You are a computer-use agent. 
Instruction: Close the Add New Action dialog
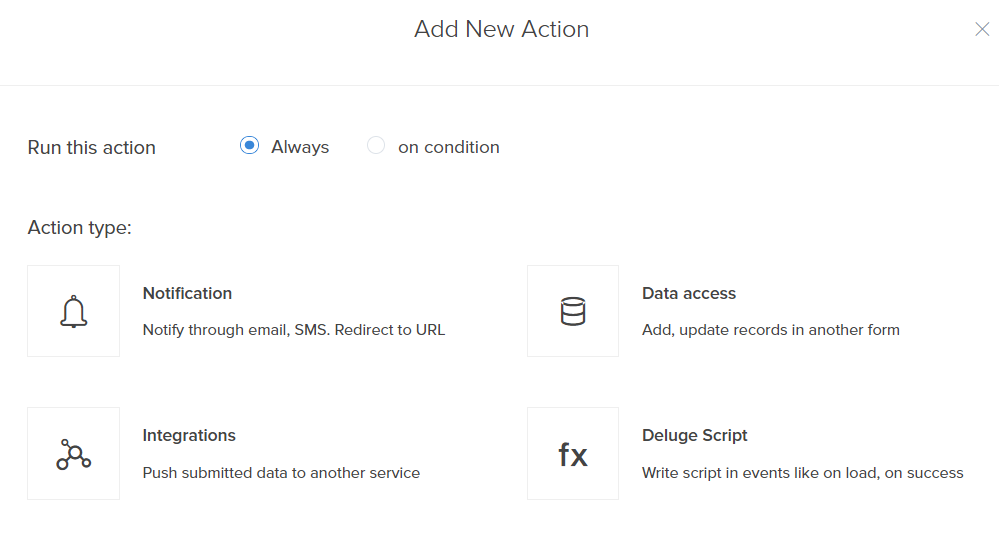click(x=982, y=29)
